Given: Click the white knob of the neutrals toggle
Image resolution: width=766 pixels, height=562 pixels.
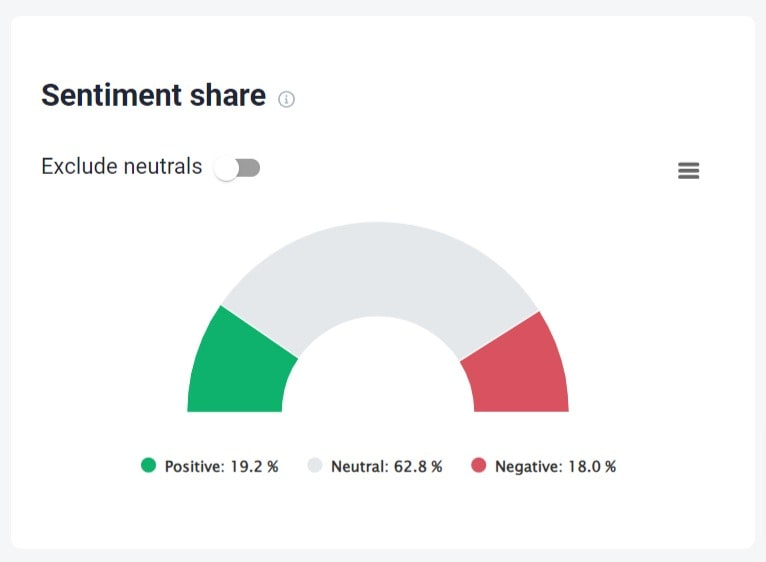Looking at the screenshot, I should pyautogui.click(x=226, y=169).
